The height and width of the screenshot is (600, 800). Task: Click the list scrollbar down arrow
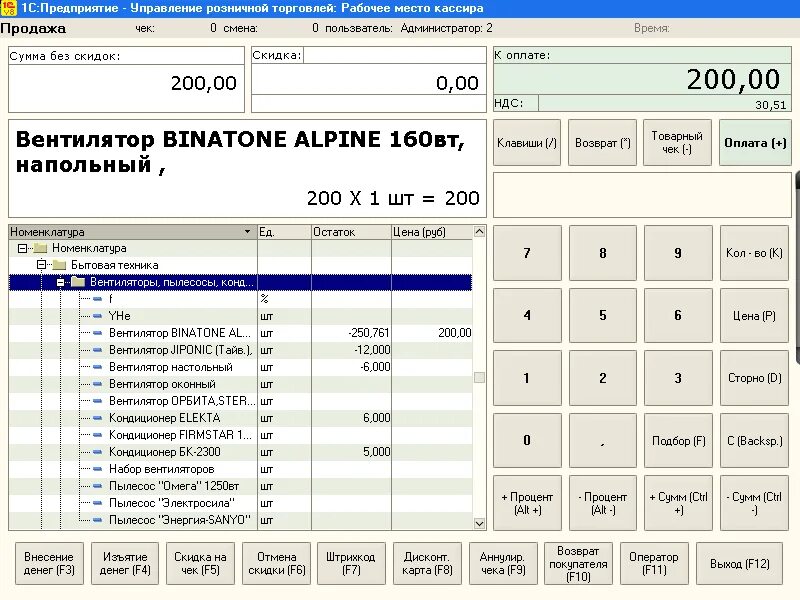tap(479, 523)
